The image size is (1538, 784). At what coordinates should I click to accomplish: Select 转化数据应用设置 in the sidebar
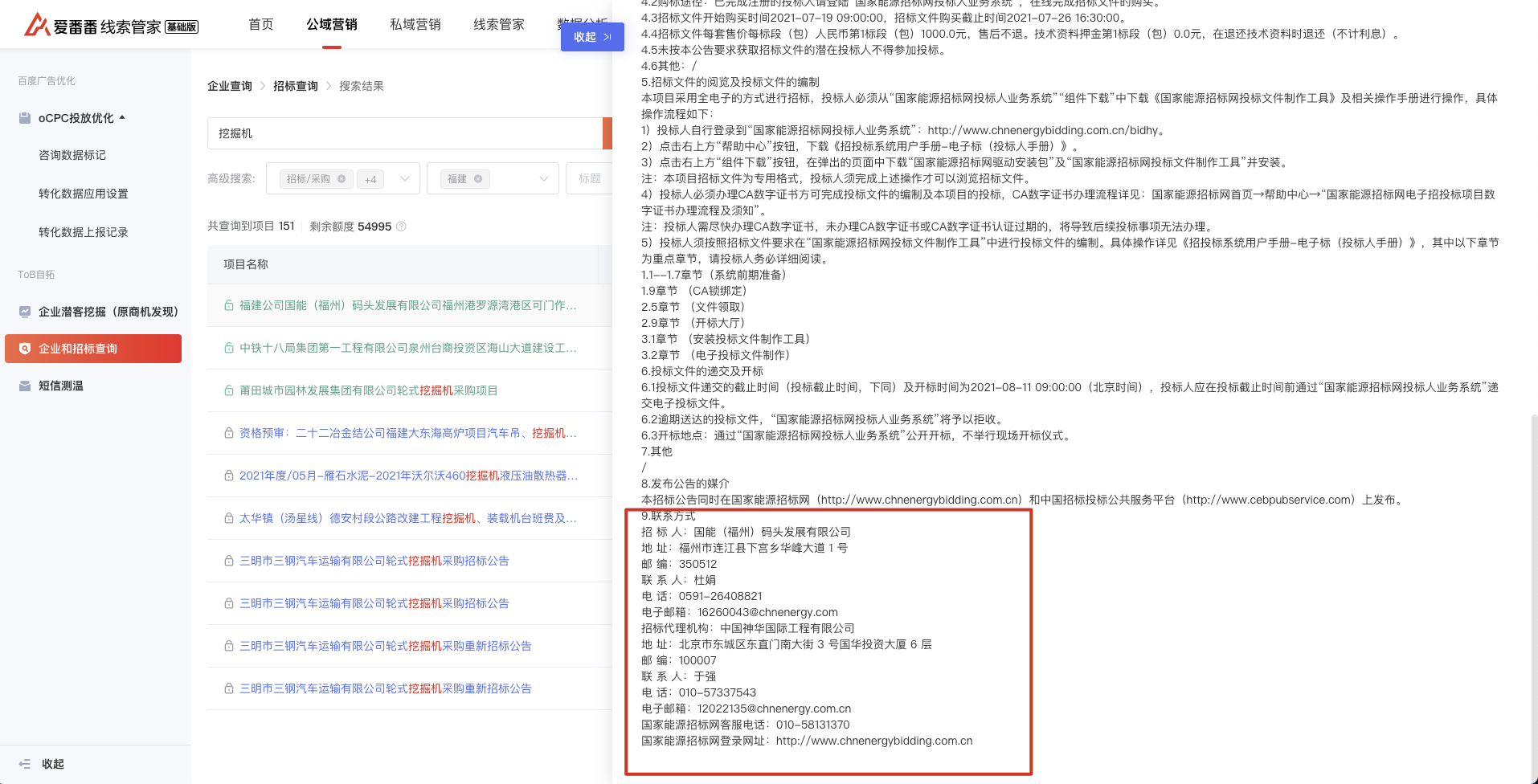[84, 194]
